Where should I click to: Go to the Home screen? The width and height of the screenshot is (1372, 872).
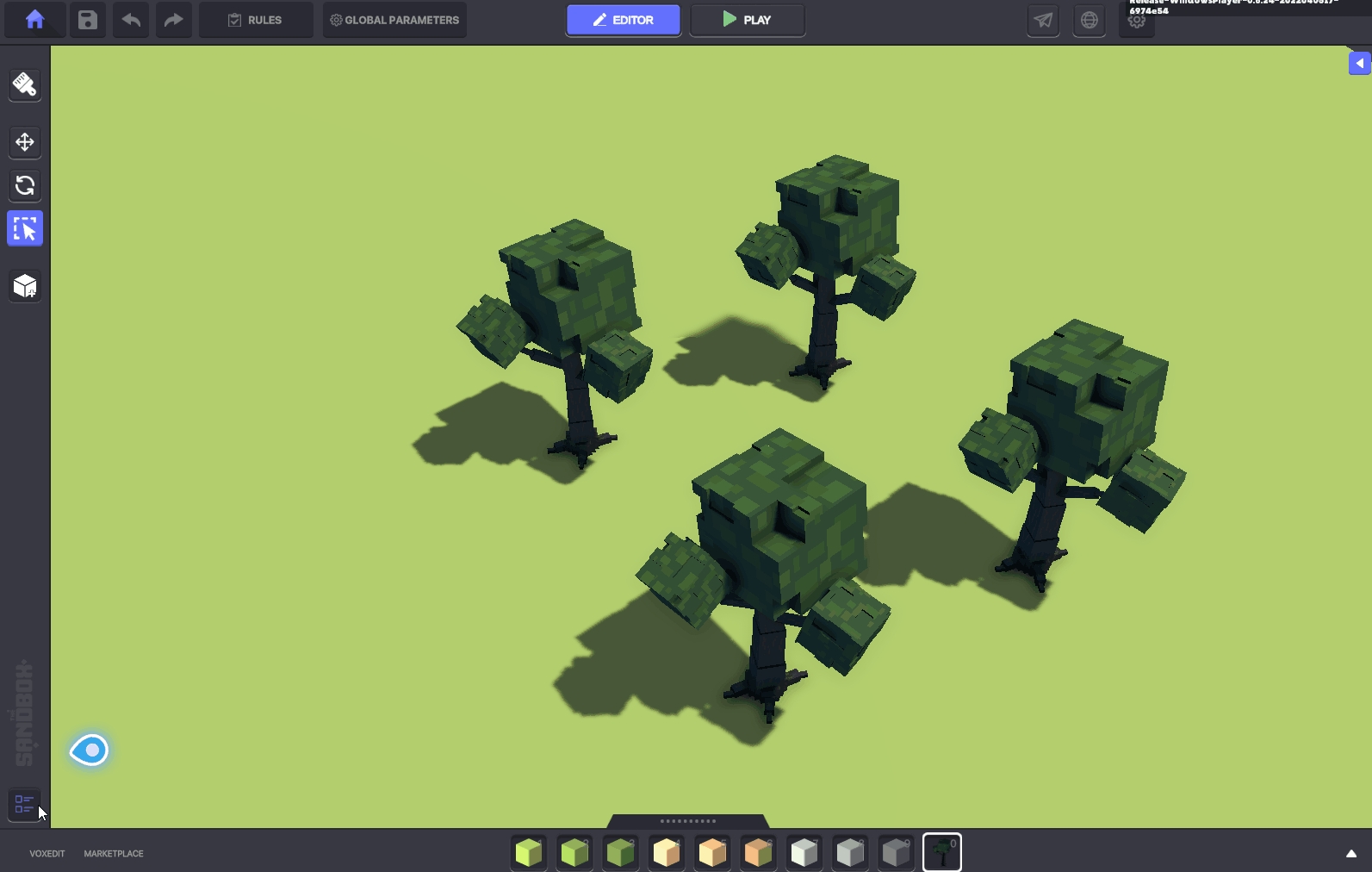[34, 20]
